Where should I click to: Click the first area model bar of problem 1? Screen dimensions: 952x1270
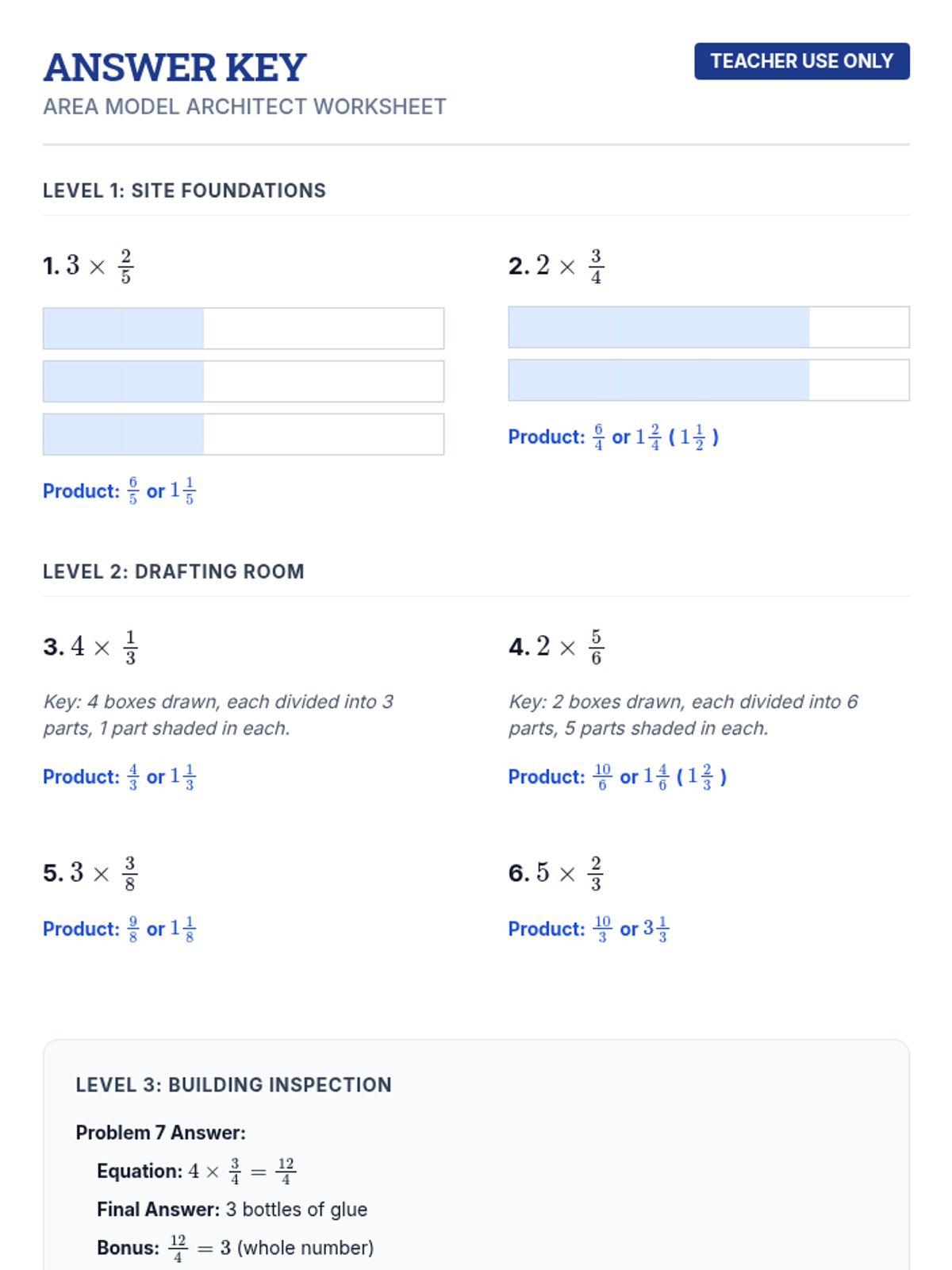tap(243, 329)
